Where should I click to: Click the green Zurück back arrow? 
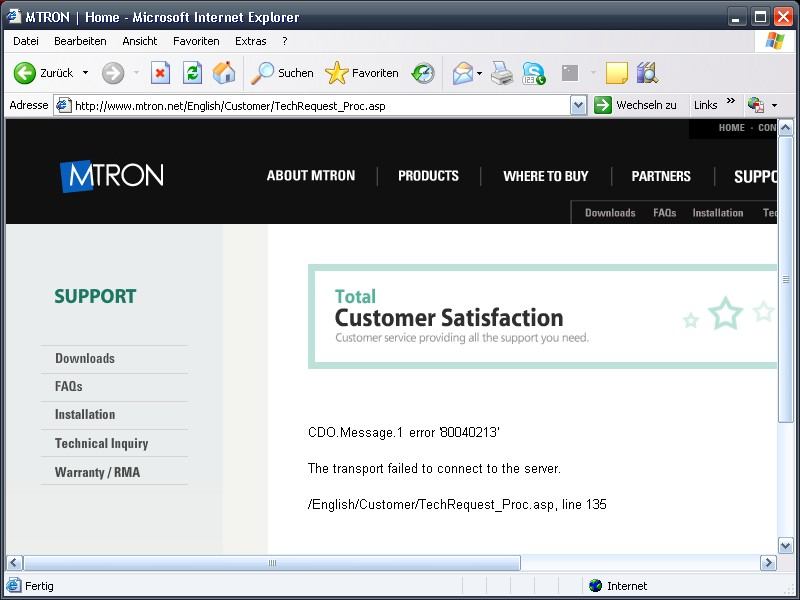(24, 73)
